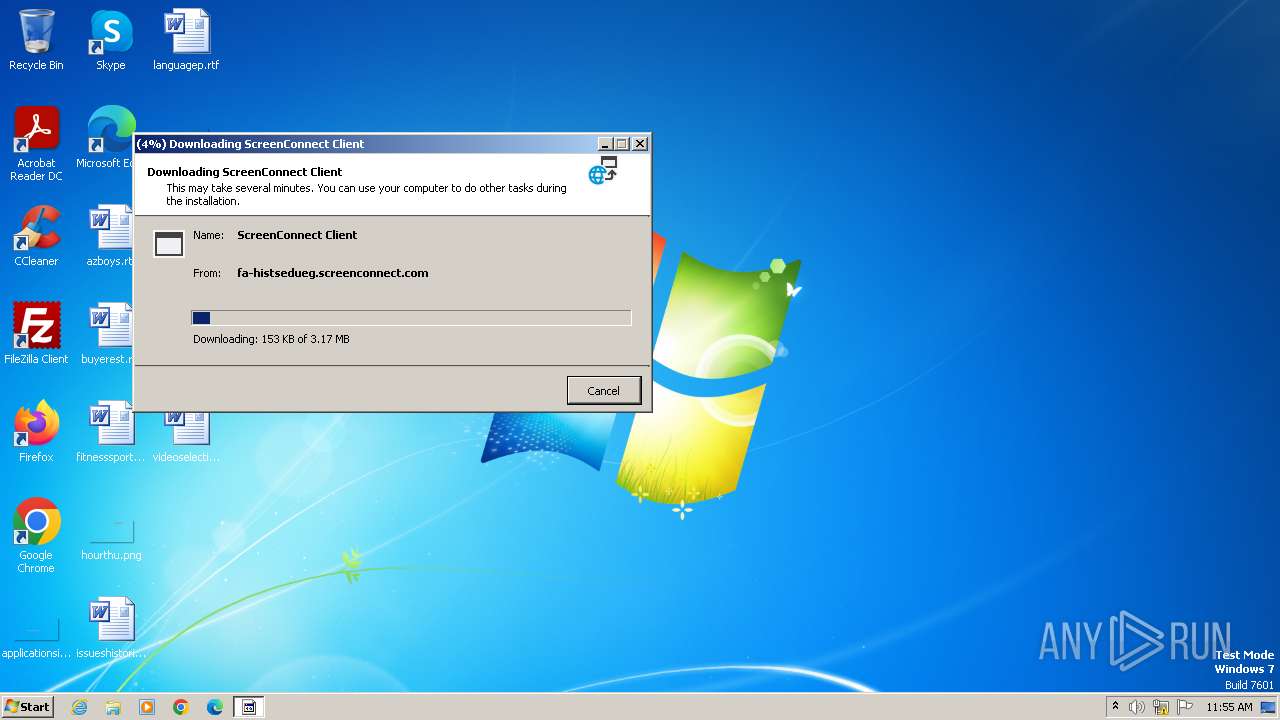Open File Explorer from the taskbar
Image resolution: width=1280 pixels, height=720 pixels.
pyautogui.click(x=113, y=707)
